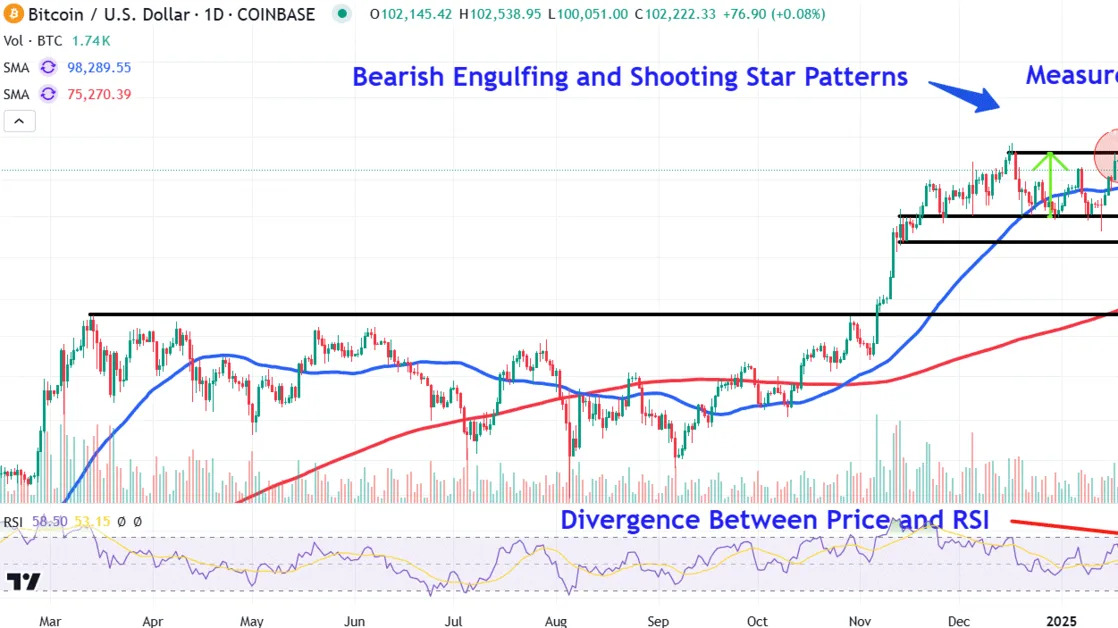
Task: Click the red SMA value 75,270.39
Action: (x=99, y=94)
